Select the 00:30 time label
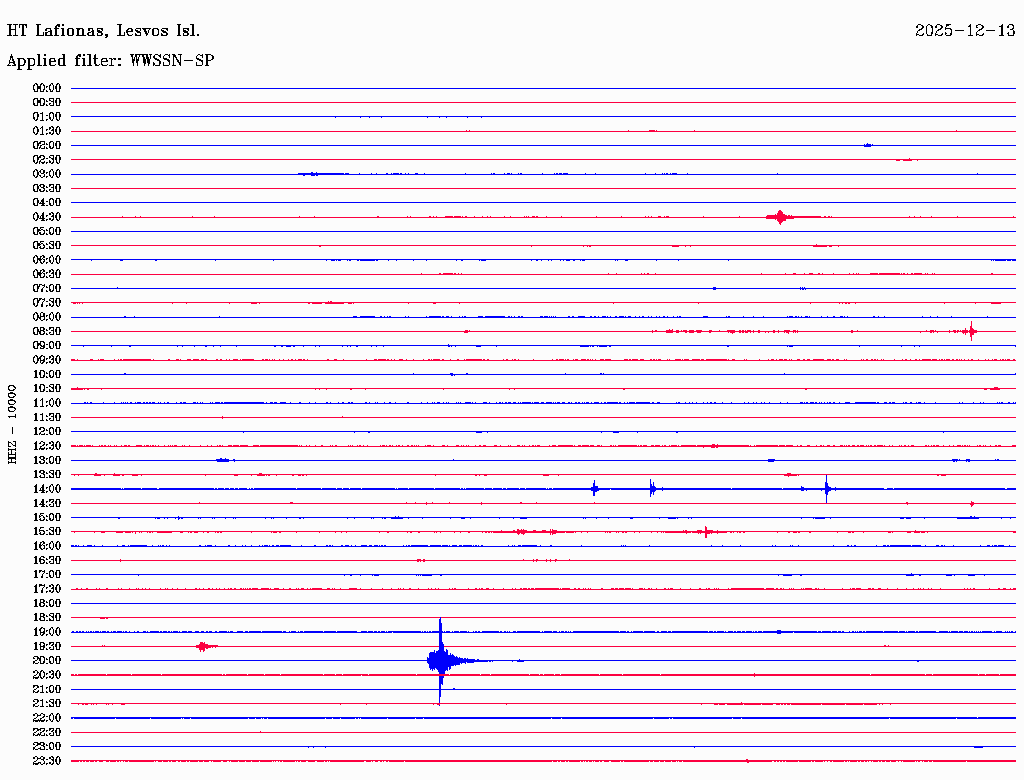Viewport: 1024px width, 780px height. point(47,103)
